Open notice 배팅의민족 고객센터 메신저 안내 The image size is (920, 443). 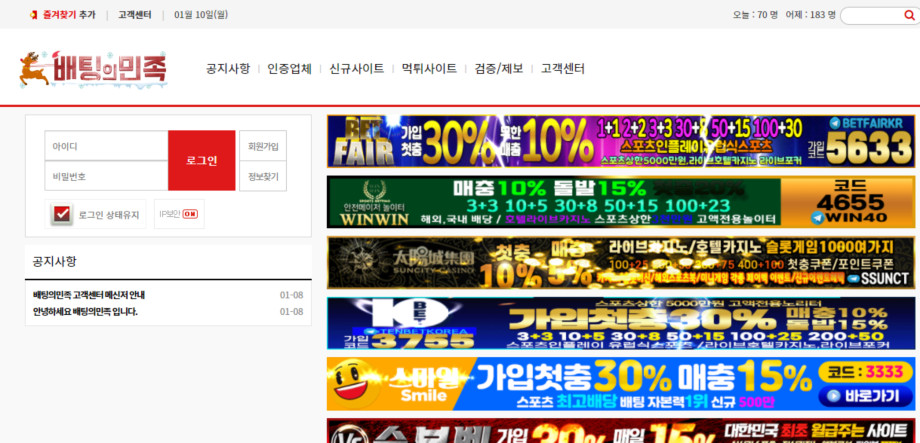pyautogui.click(x=89, y=295)
